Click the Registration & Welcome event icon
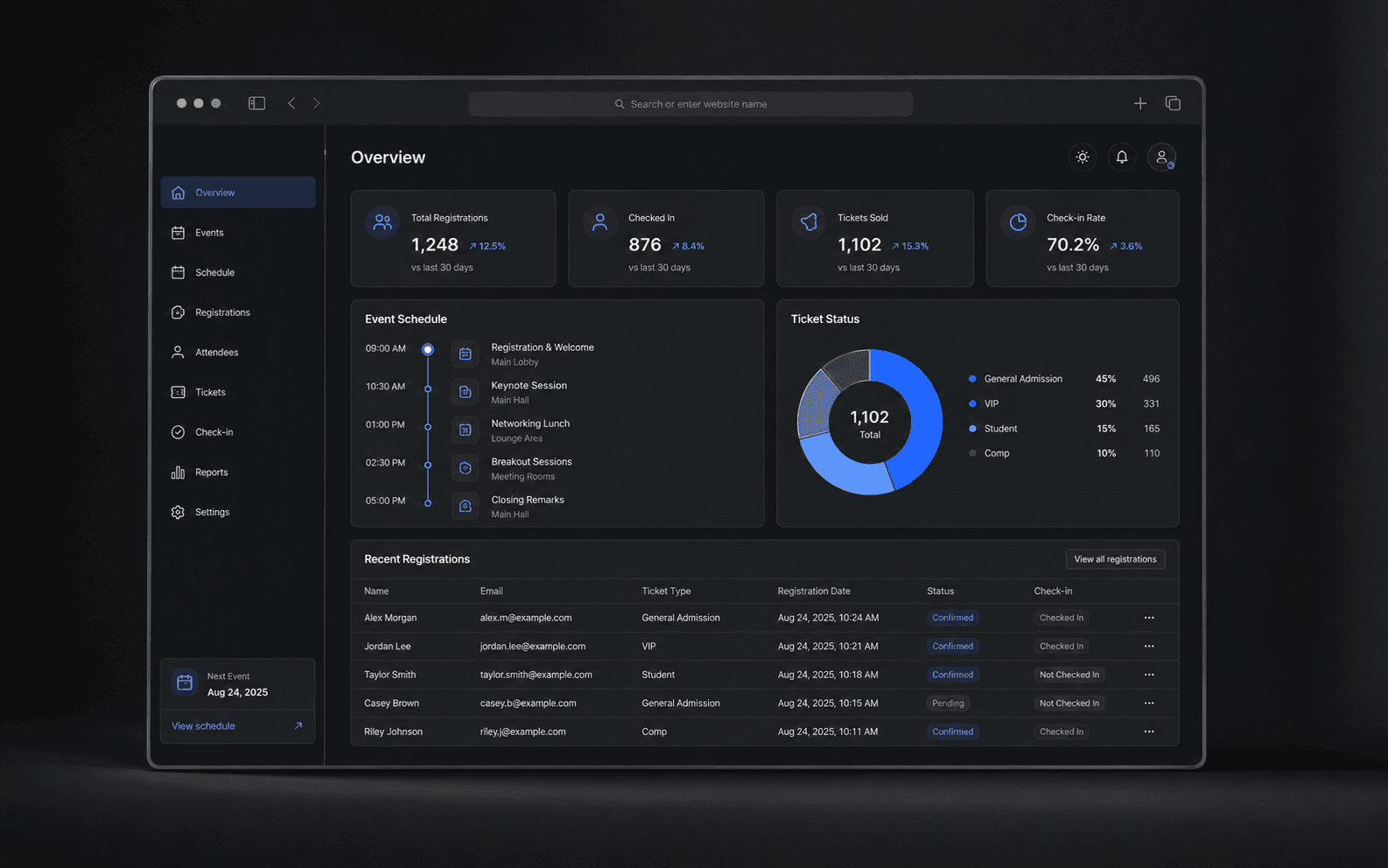The image size is (1388, 868). [466, 354]
